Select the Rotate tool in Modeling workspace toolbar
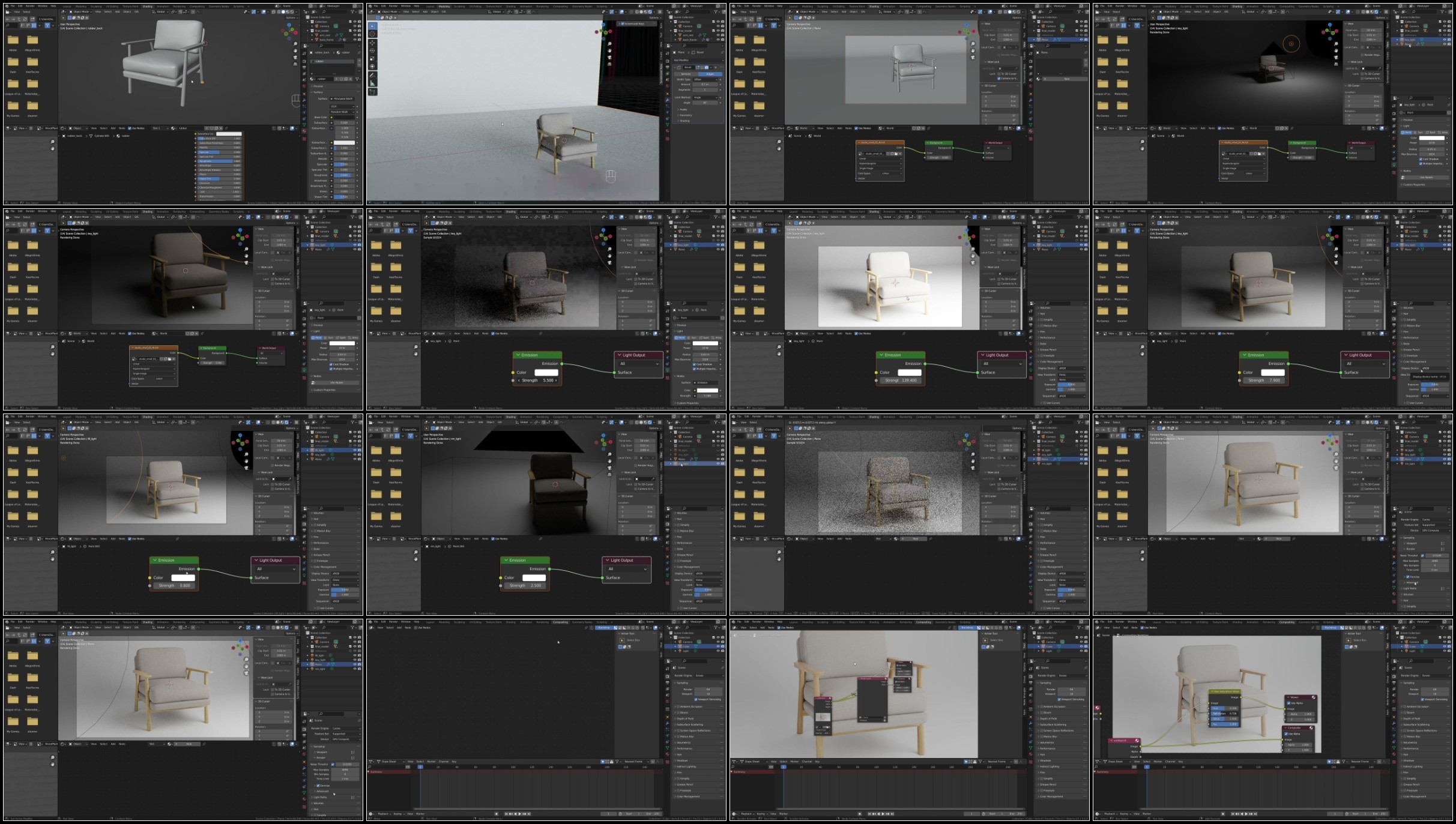 (x=372, y=50)
